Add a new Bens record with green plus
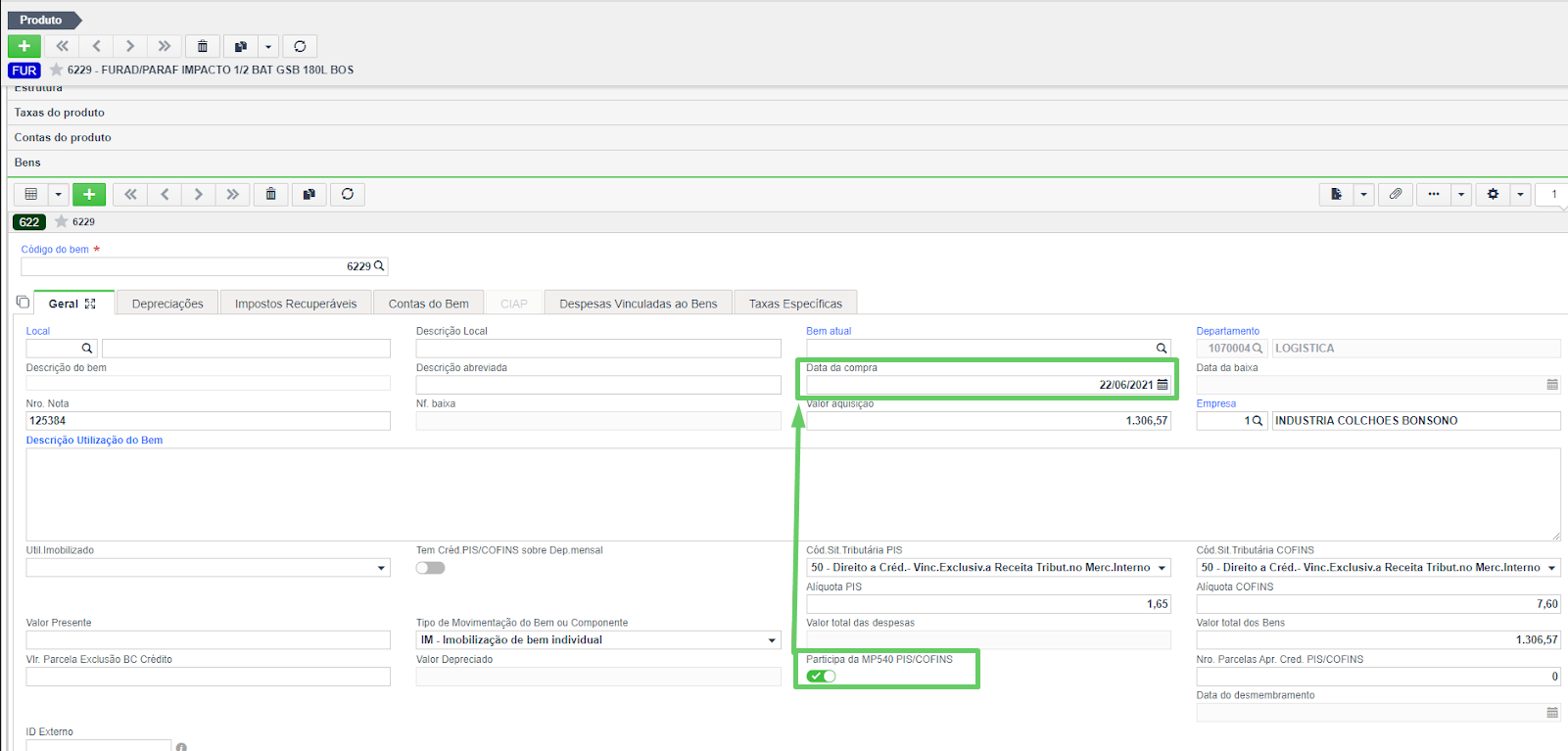The image size is (1568, 751). 89,194
